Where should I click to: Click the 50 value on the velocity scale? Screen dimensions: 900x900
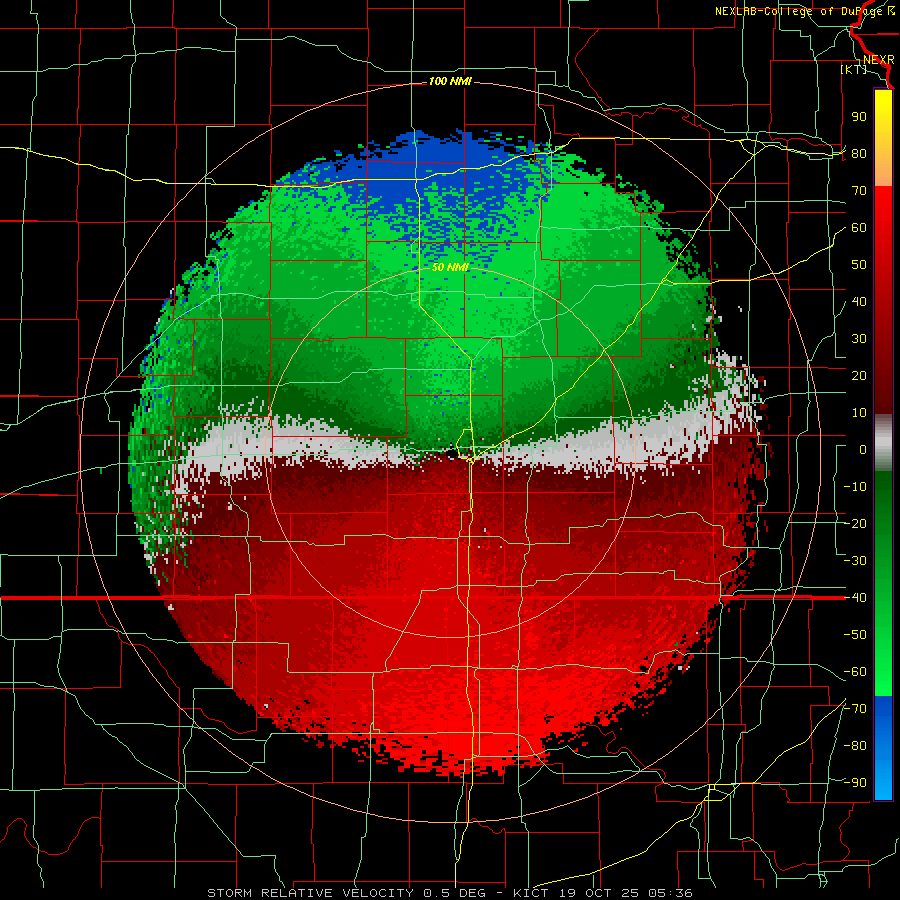[859, 265]
